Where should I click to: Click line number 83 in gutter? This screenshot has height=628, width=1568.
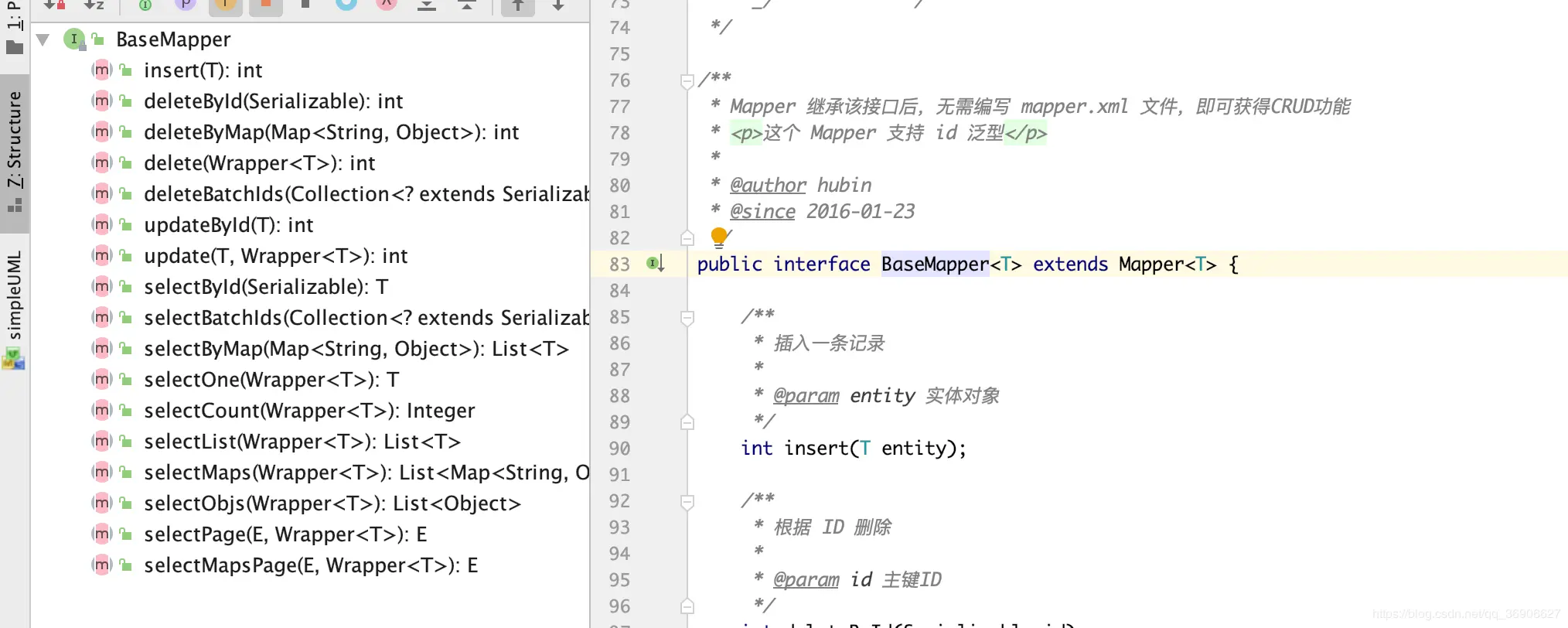point(619,265)
